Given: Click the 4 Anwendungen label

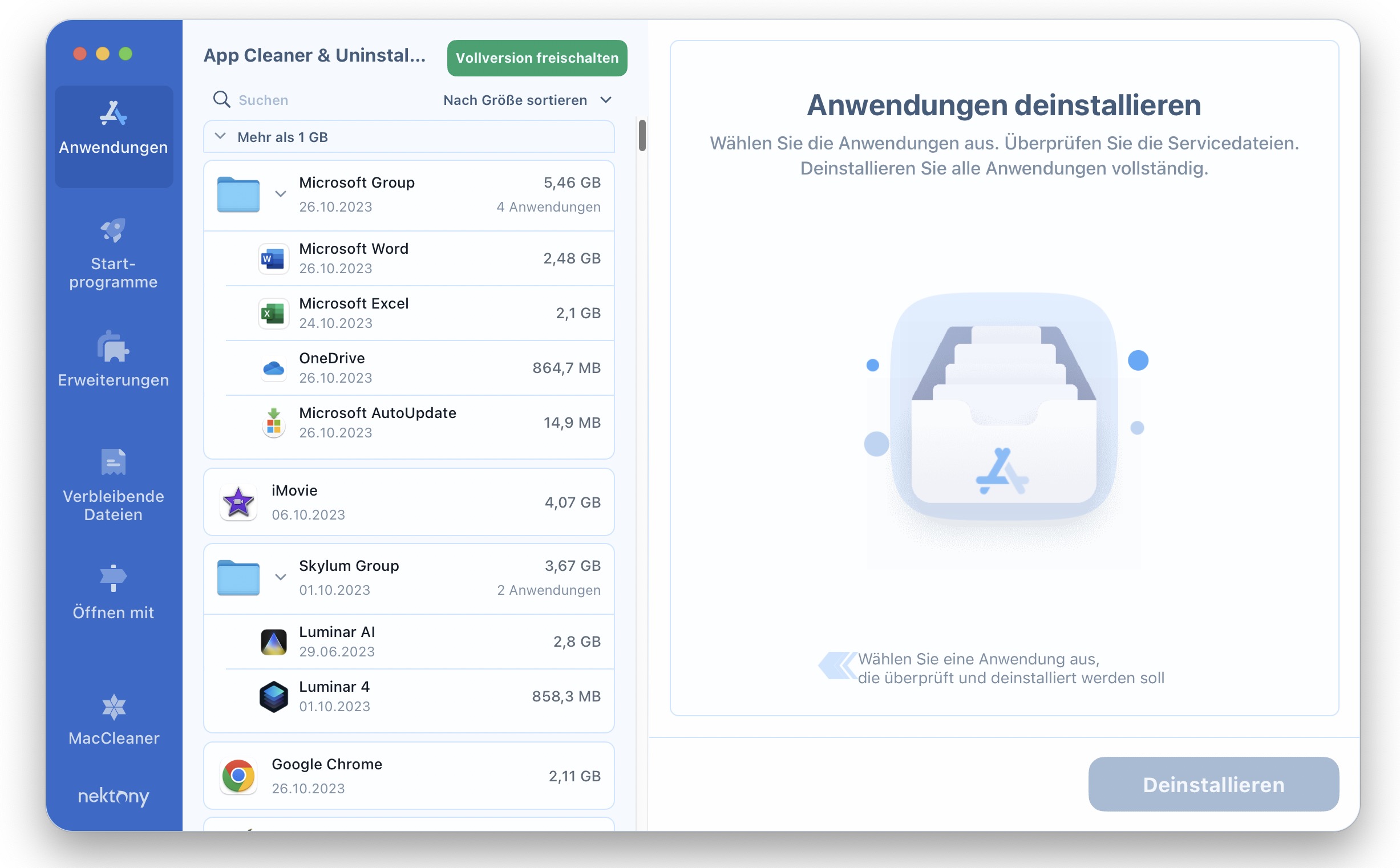Looking at the screenshot, I should 548,206.
